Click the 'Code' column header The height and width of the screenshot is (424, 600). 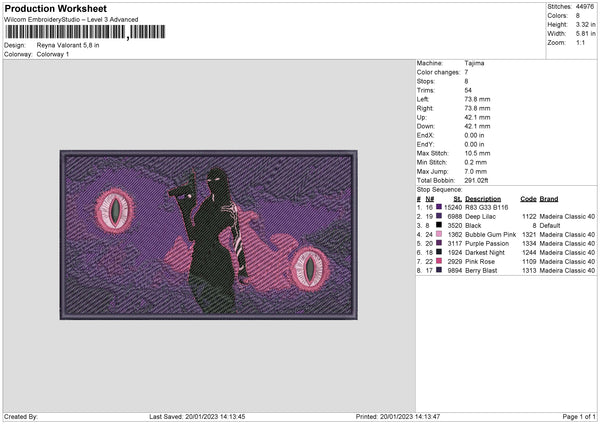click(528, 199)
